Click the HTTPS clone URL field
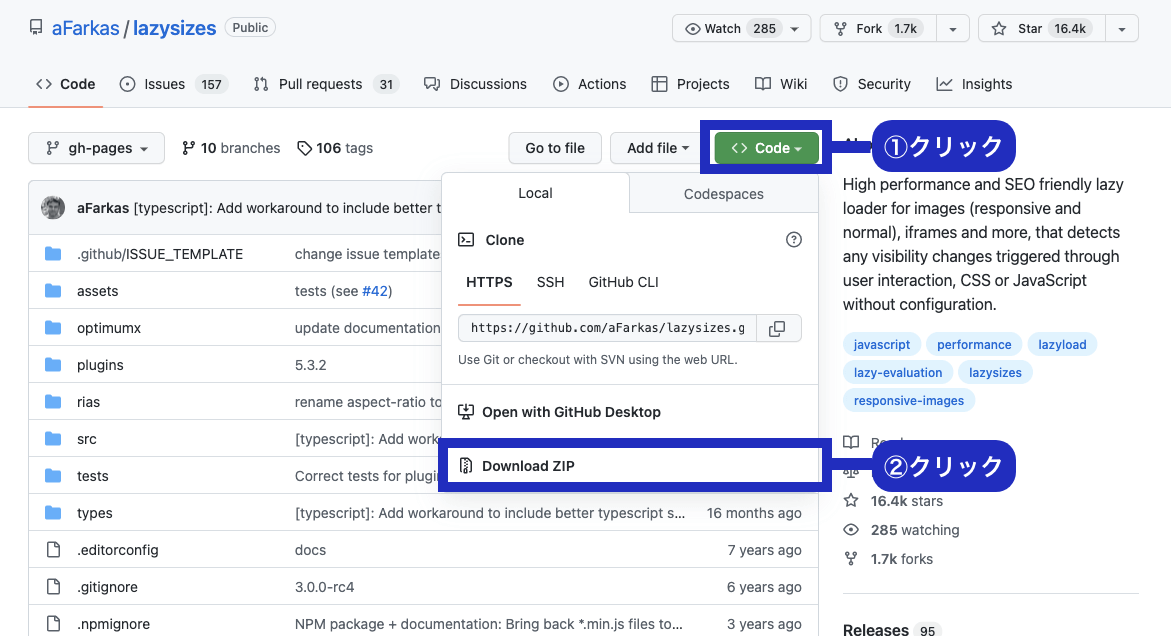Viewport: 1172px width, 636px height. pos(608,328)
